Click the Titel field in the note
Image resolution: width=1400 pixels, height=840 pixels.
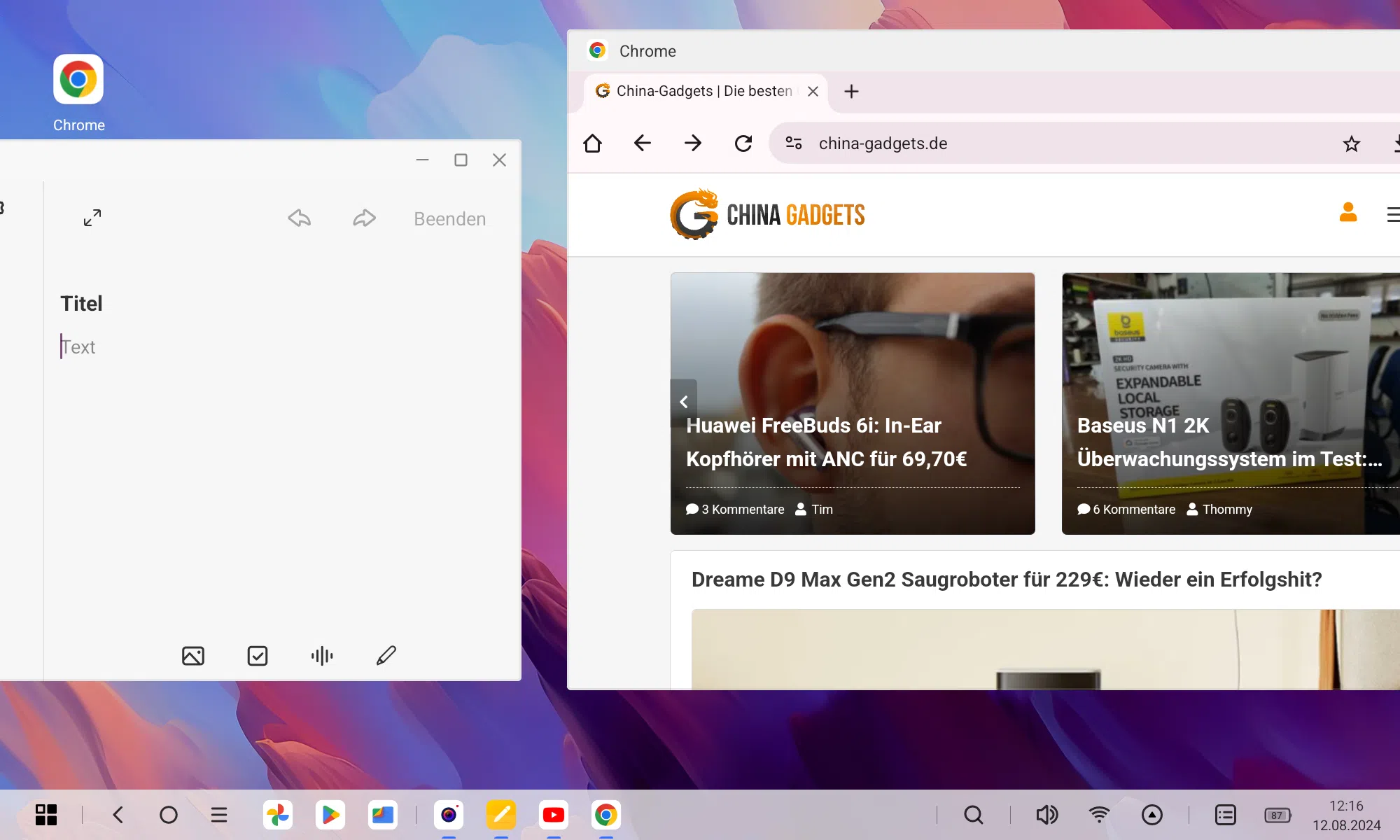point(81,303)
